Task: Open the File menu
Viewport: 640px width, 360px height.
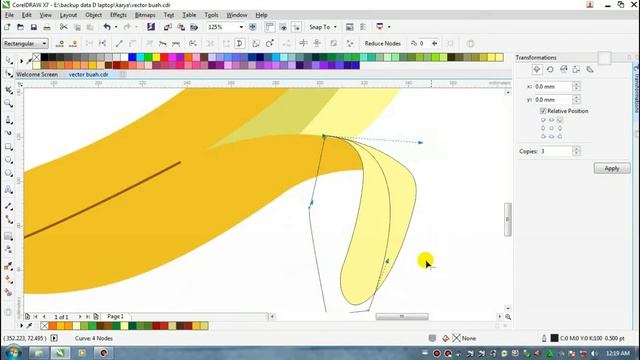Action: coord(9,15)
